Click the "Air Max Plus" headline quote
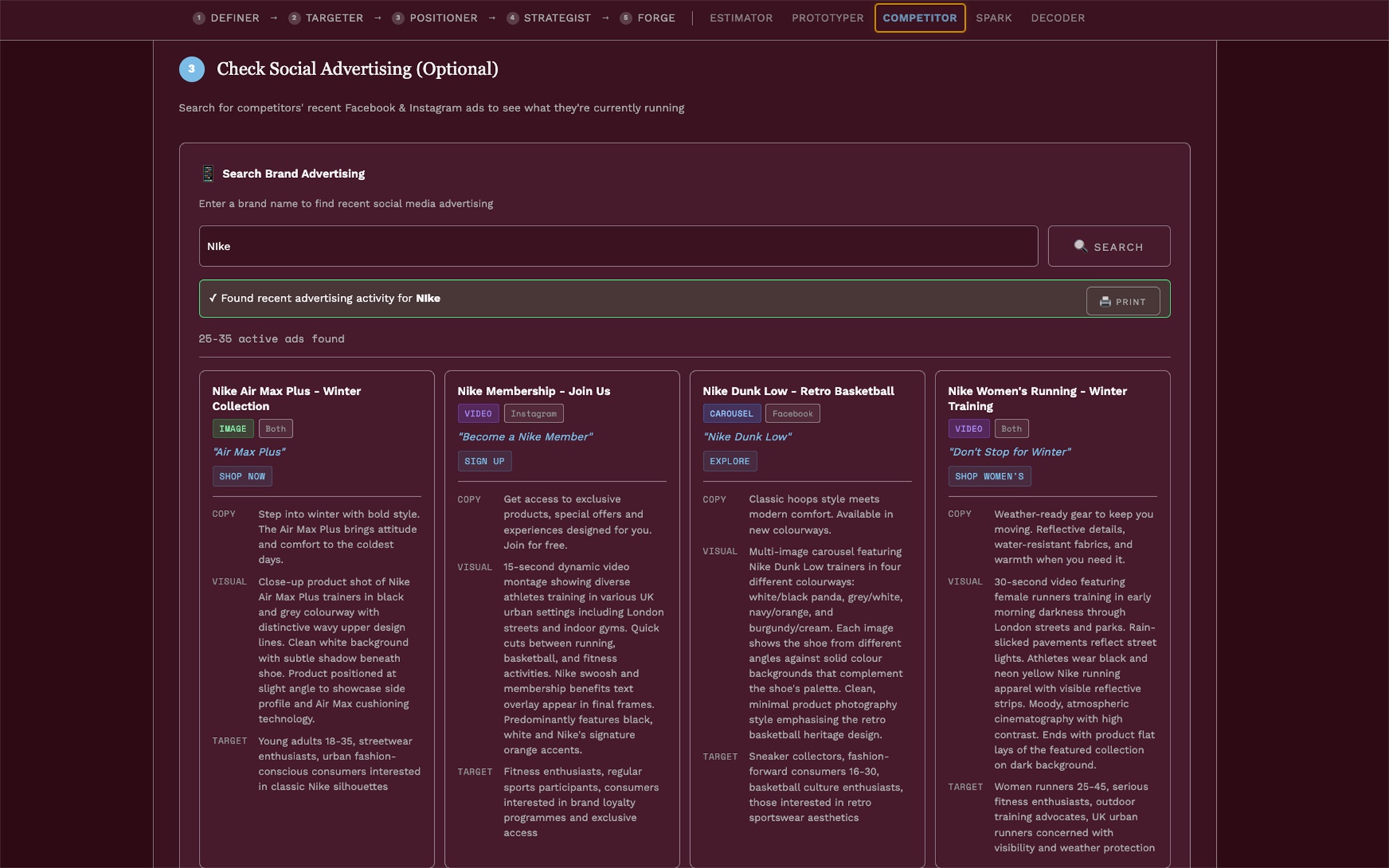Image resolution: width=1389 pixels, height=868 pixels. 249,452
